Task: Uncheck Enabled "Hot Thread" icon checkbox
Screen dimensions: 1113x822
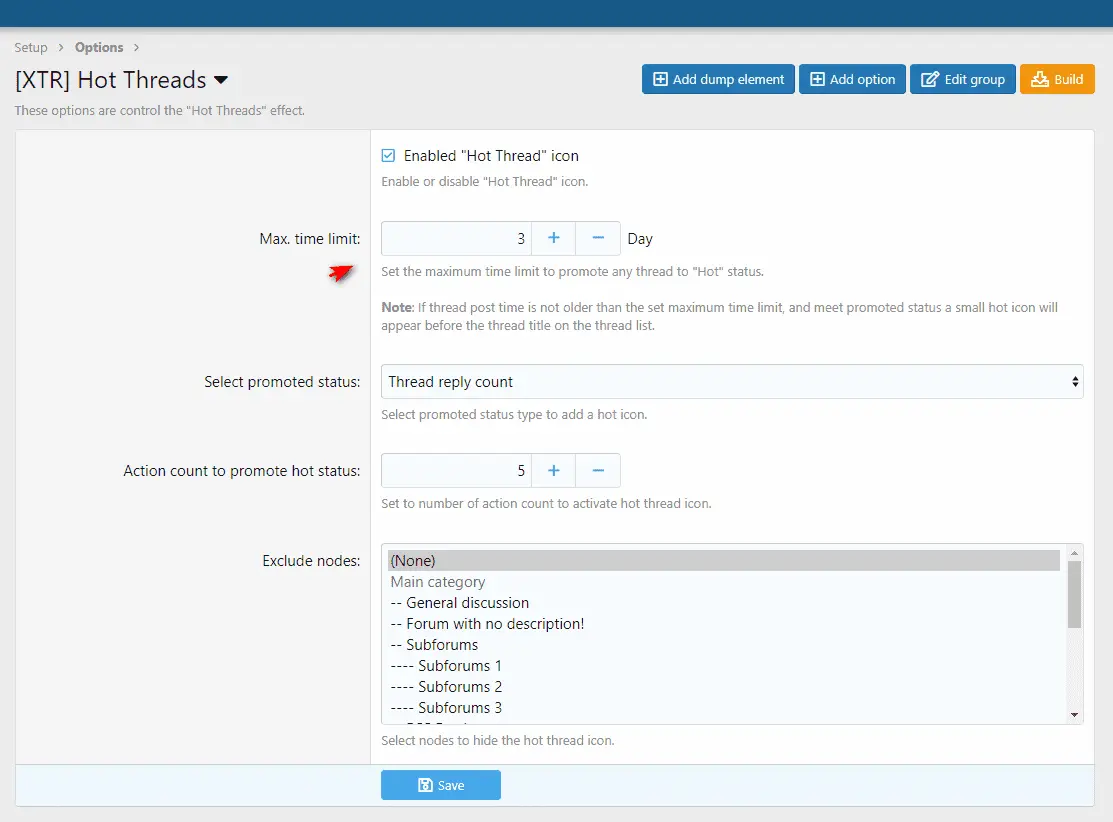Action: click(x=388, y=156)
